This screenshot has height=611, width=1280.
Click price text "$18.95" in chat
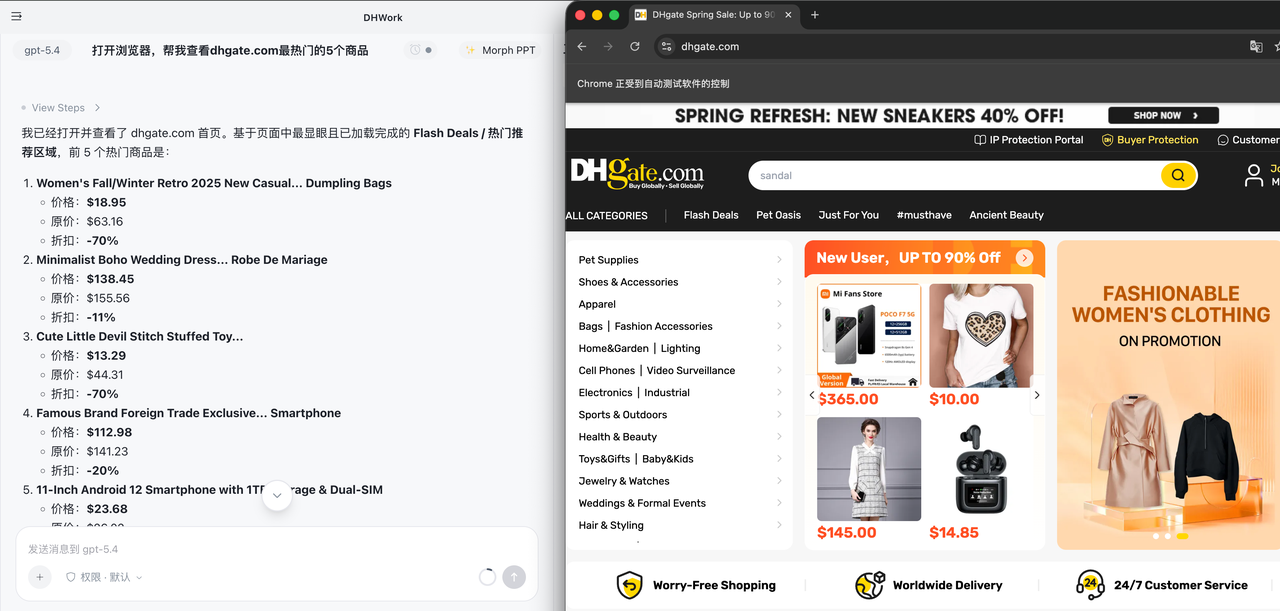[x=107, y=202]
